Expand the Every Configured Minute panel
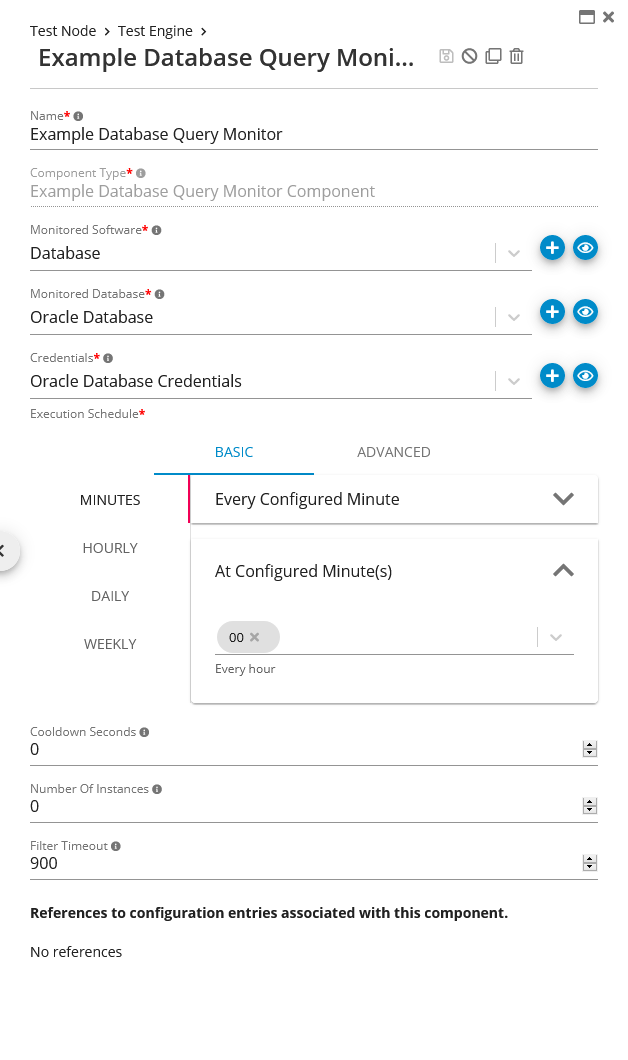 [563, 499]
